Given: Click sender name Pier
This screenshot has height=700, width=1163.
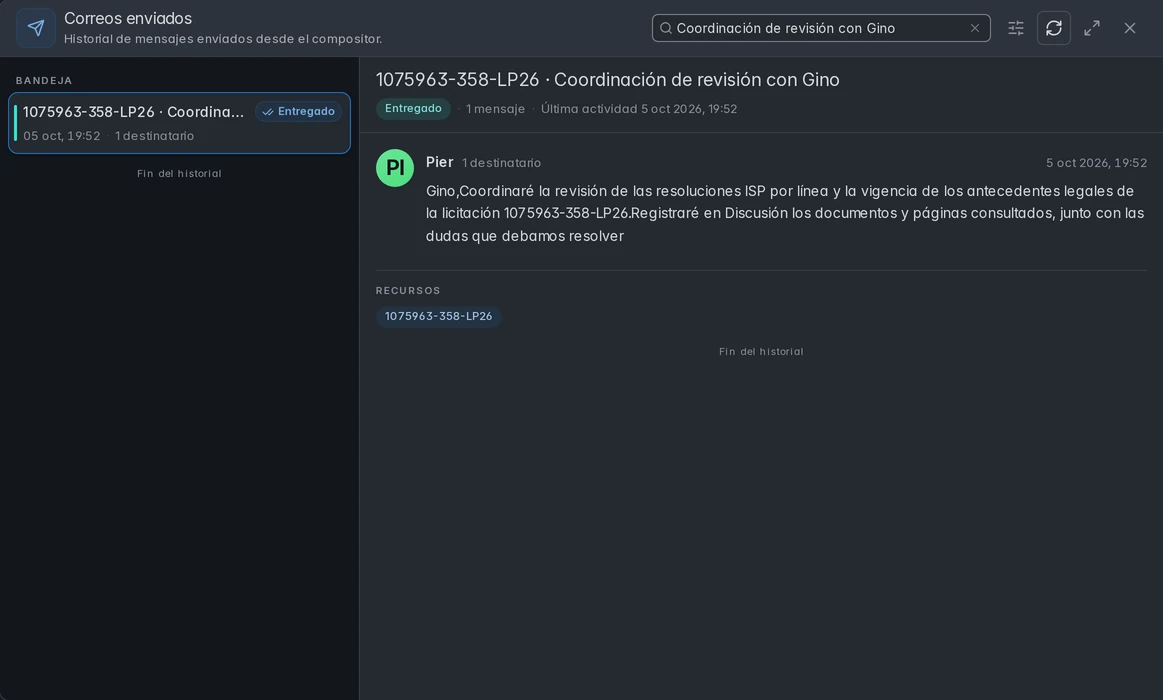Looking at the screenshot, I should pyautogui.click(x=439, y=162).
